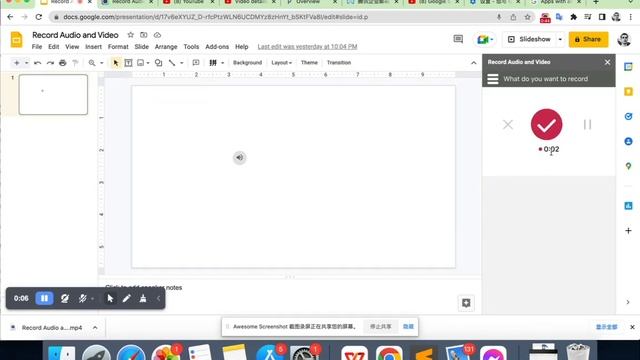Open the Transition panel

[339, 63]
